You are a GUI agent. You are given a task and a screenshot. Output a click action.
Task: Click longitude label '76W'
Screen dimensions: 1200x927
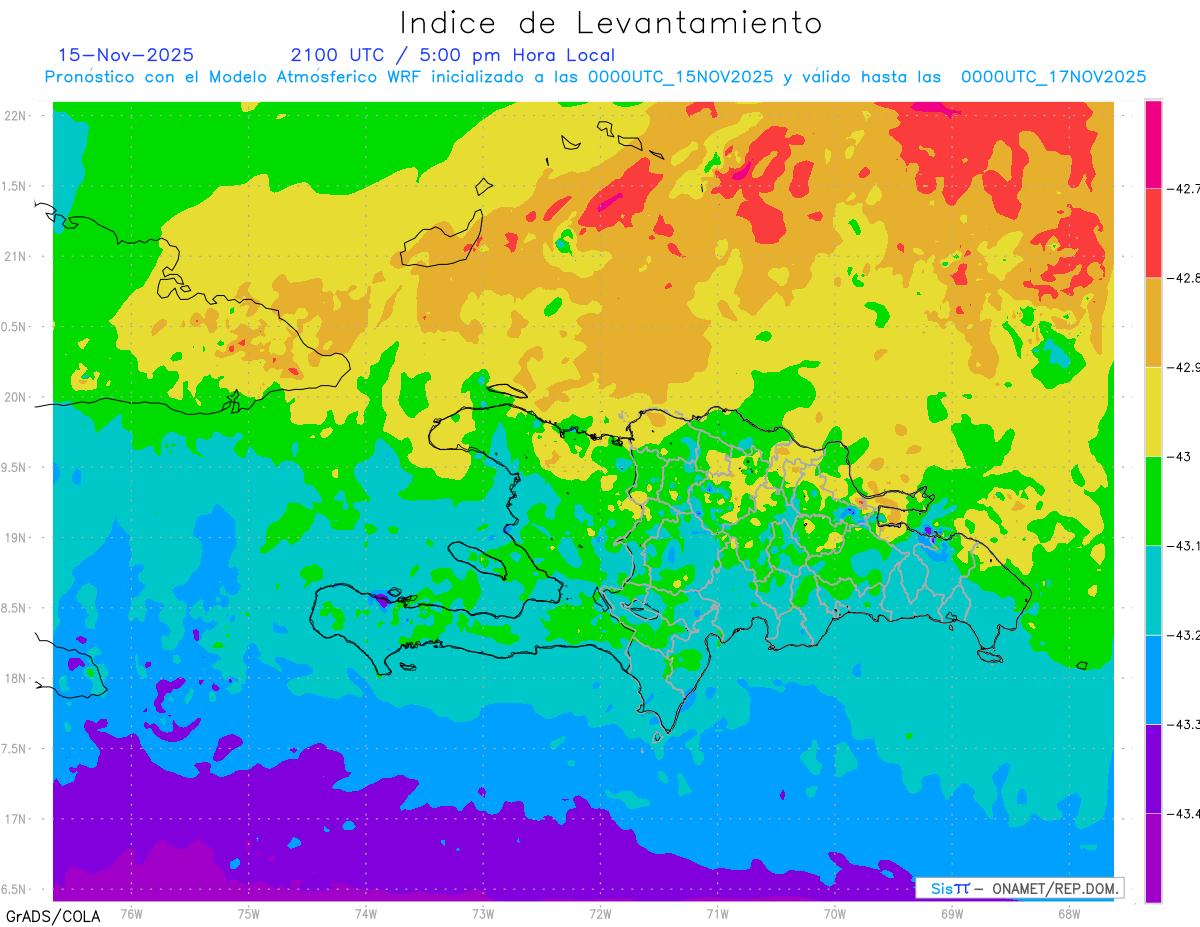click(131, 913)
